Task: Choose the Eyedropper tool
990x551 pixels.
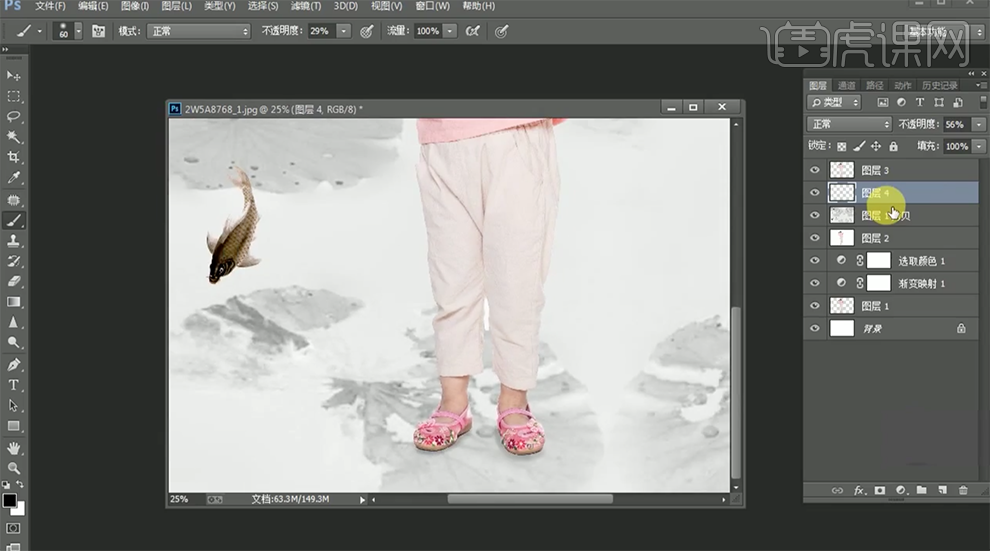Action: [13, 178]
